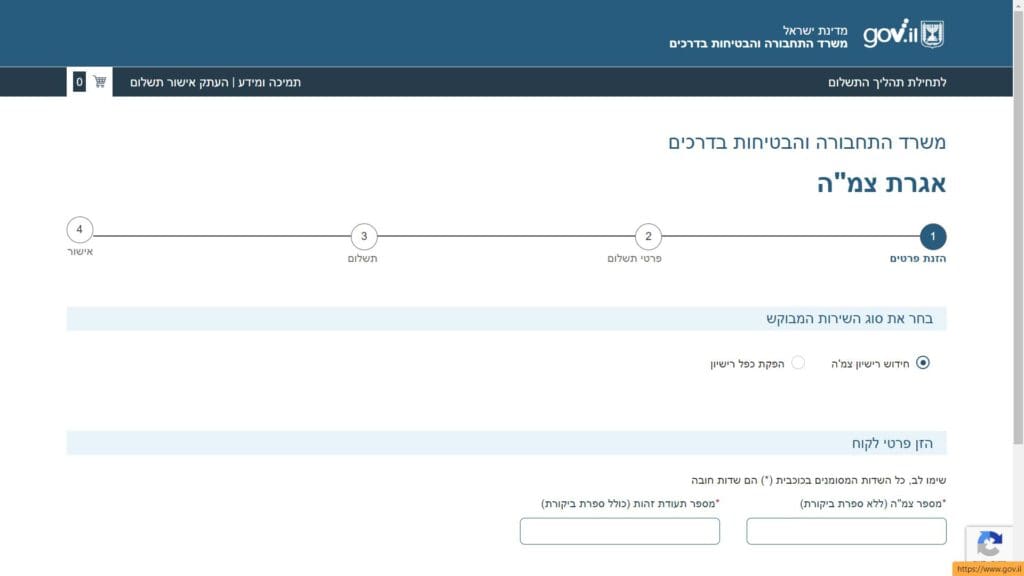Open the shopping cart icon
Image resolution: width=1024 pixels, height=576 pixels.
(100, 82)
